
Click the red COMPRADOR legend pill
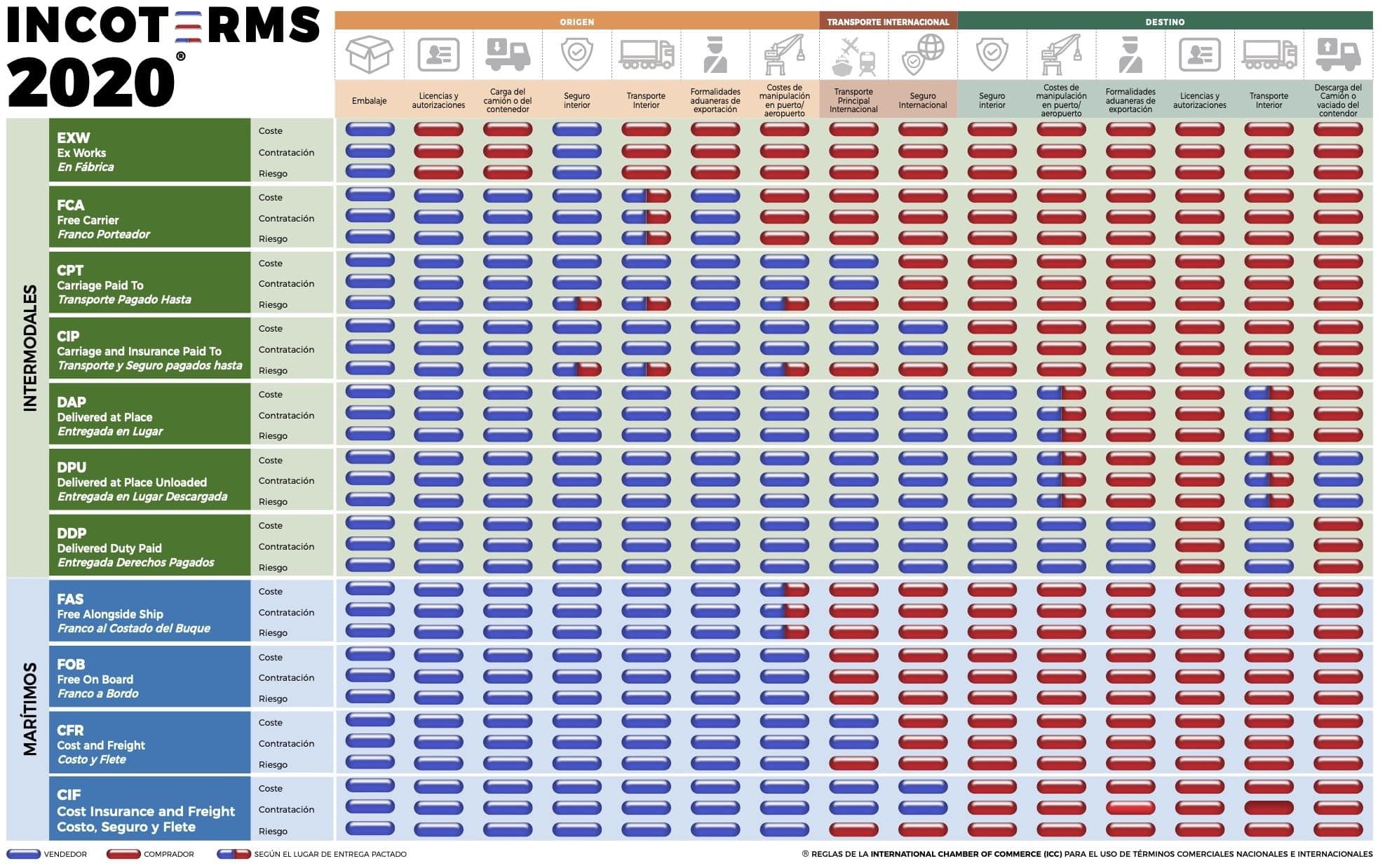coord(123,854)
